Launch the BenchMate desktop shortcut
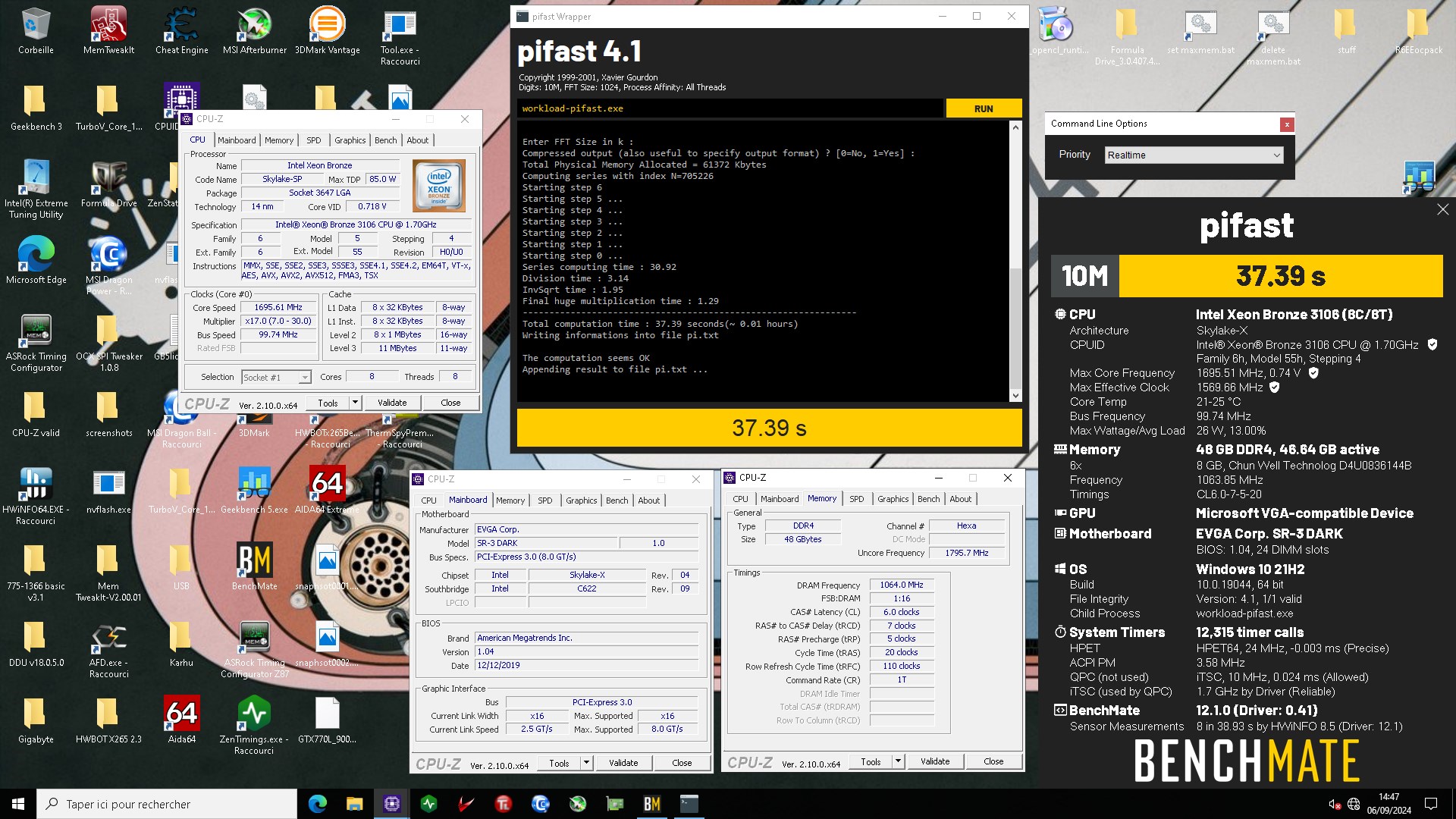This screenshot has height=819, width=1456. 254,566
